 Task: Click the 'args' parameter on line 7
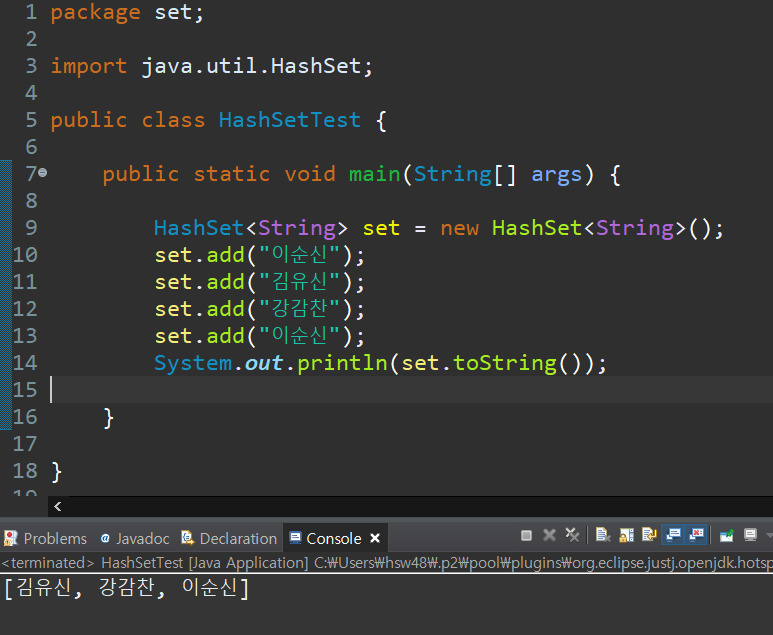tap(557, 175)
